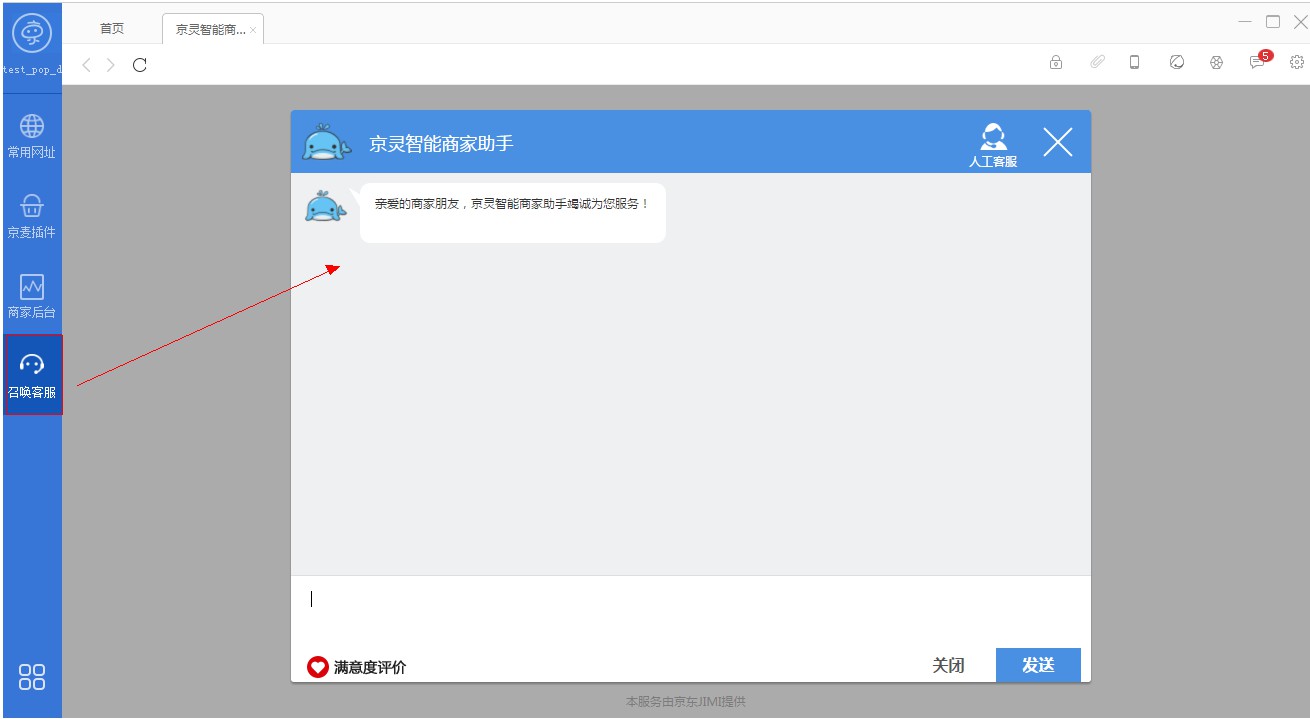Click the footer text 本服务由京东JIMI提供
This screenshot has width=1310, height=719.
[686, 702]
